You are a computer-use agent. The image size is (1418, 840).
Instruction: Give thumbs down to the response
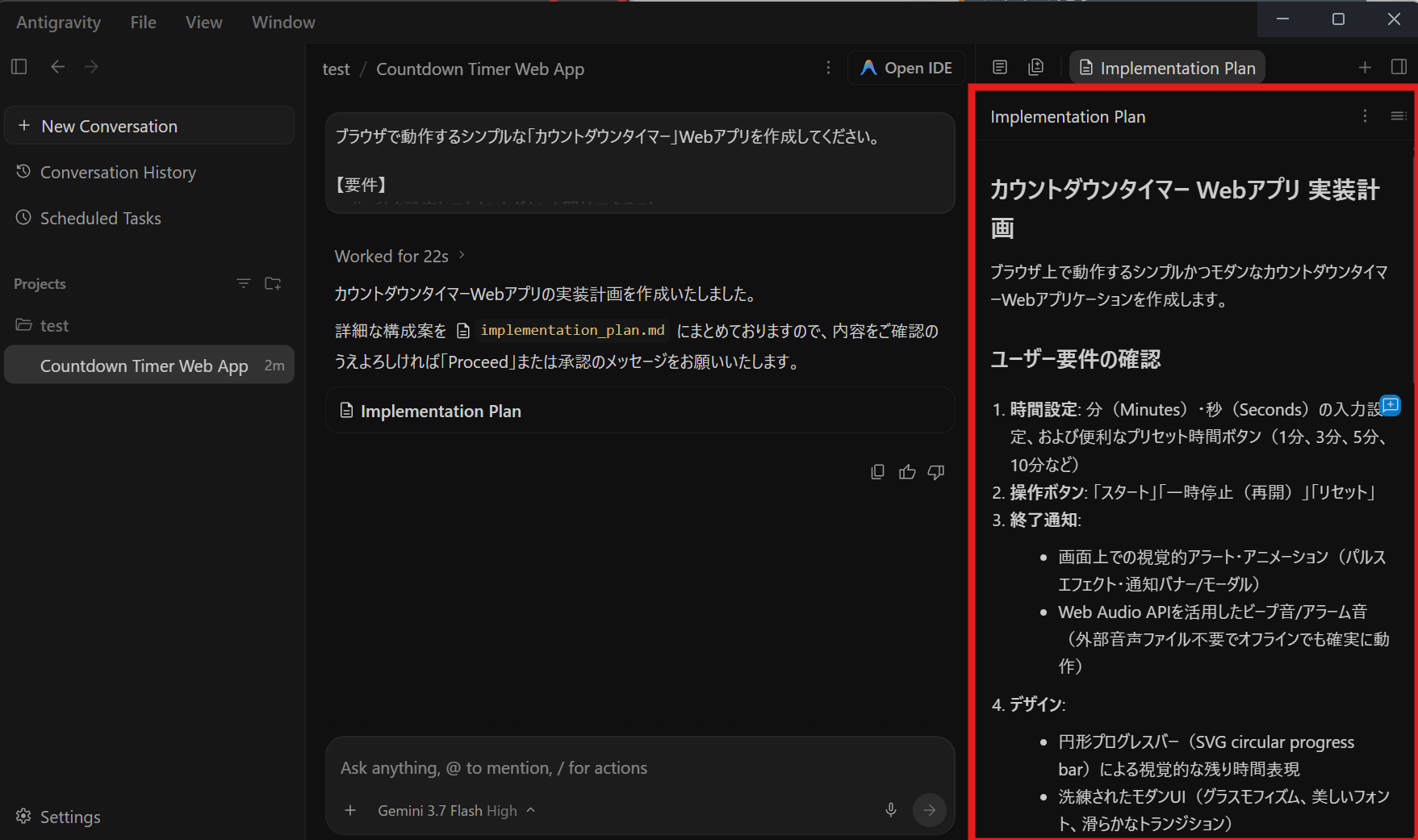point(936,472)
